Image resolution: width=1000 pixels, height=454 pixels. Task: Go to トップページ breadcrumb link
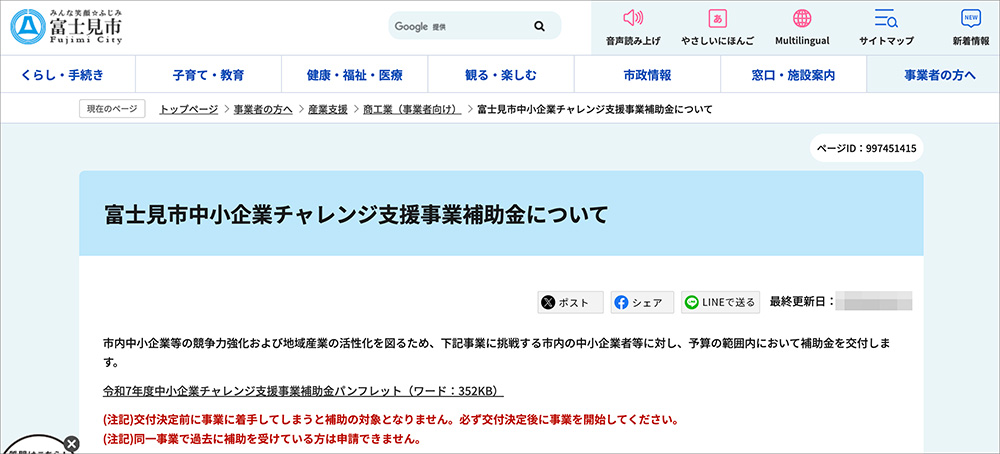coord(189,110)
